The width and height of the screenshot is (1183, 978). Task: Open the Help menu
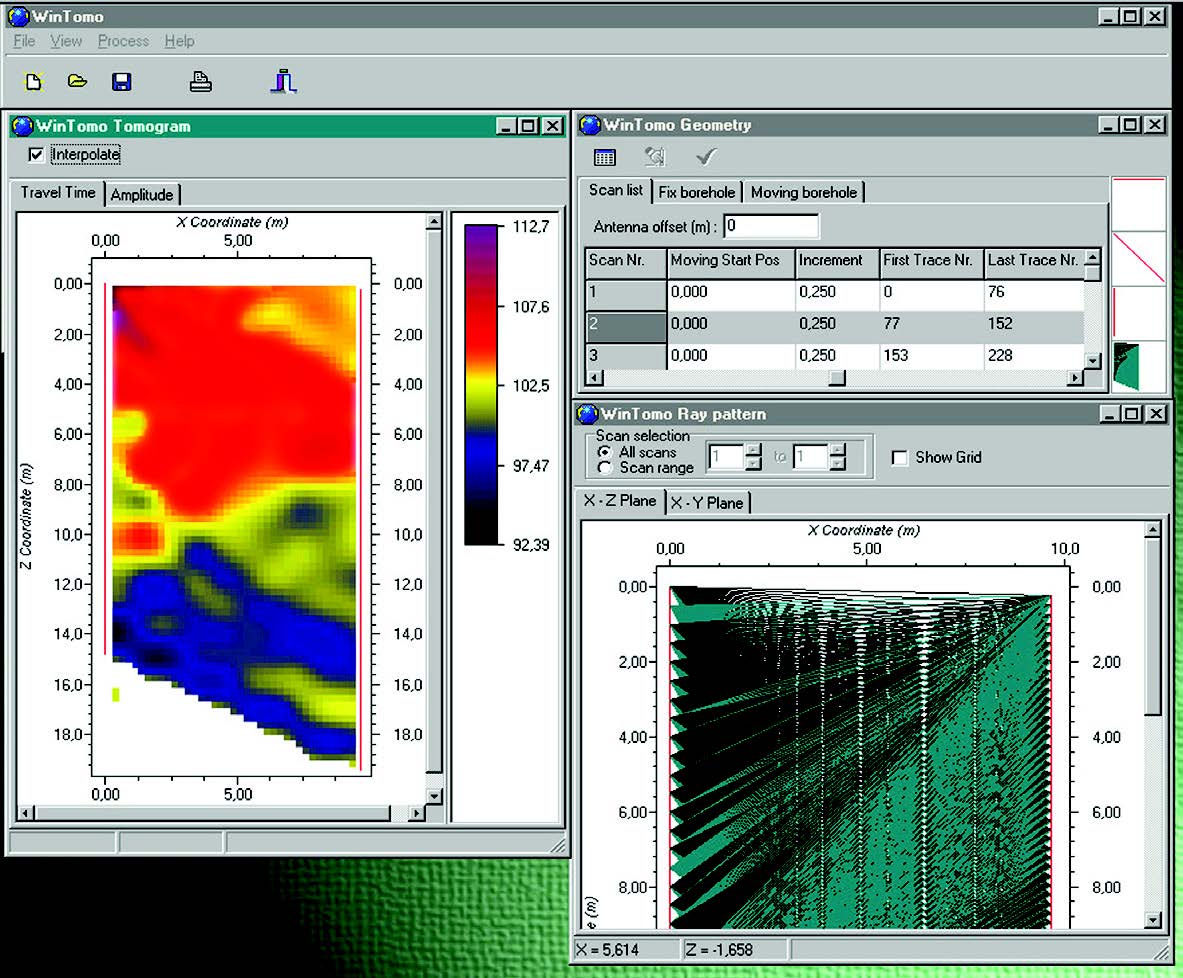[180, 41]
